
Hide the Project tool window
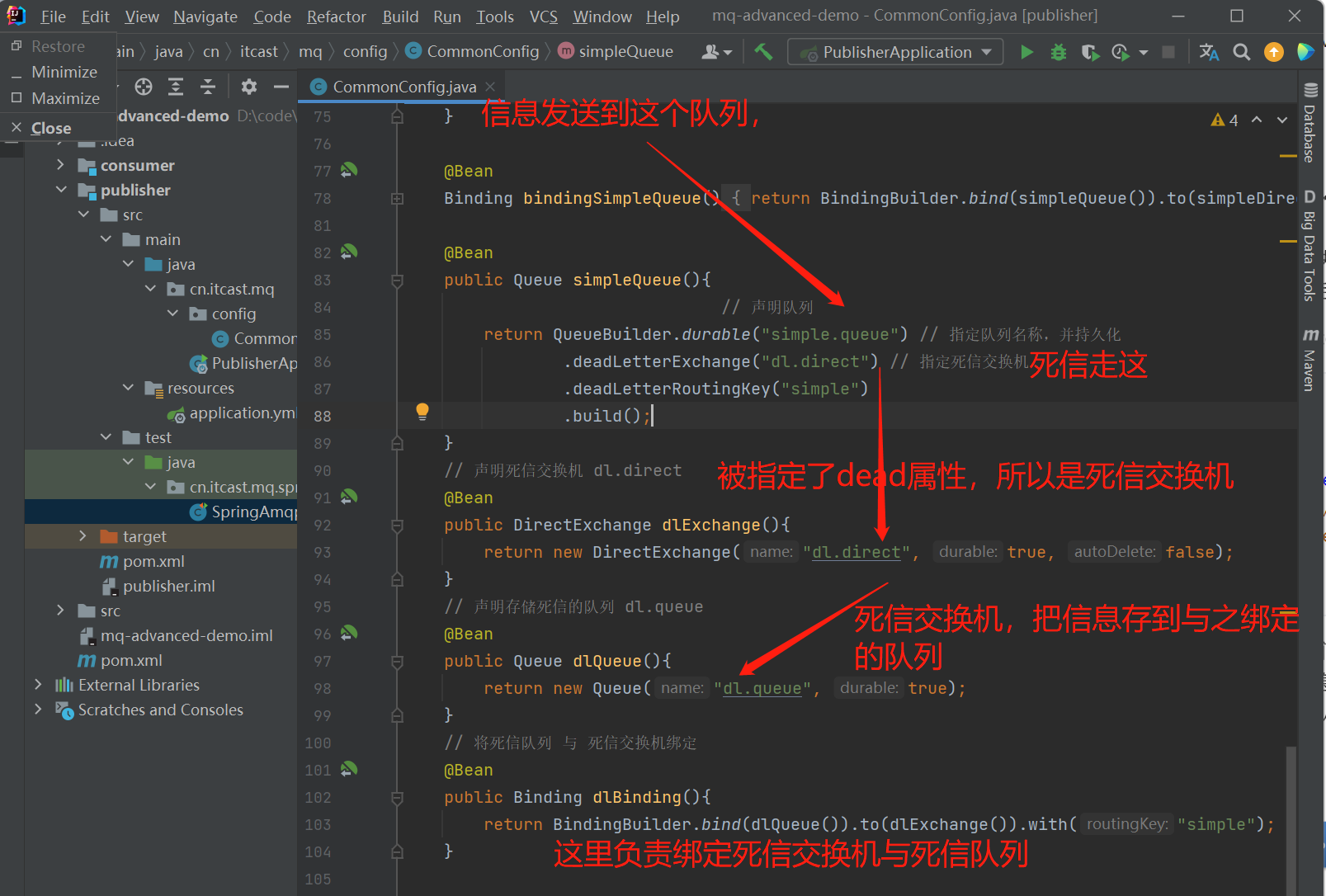[281, 87]
